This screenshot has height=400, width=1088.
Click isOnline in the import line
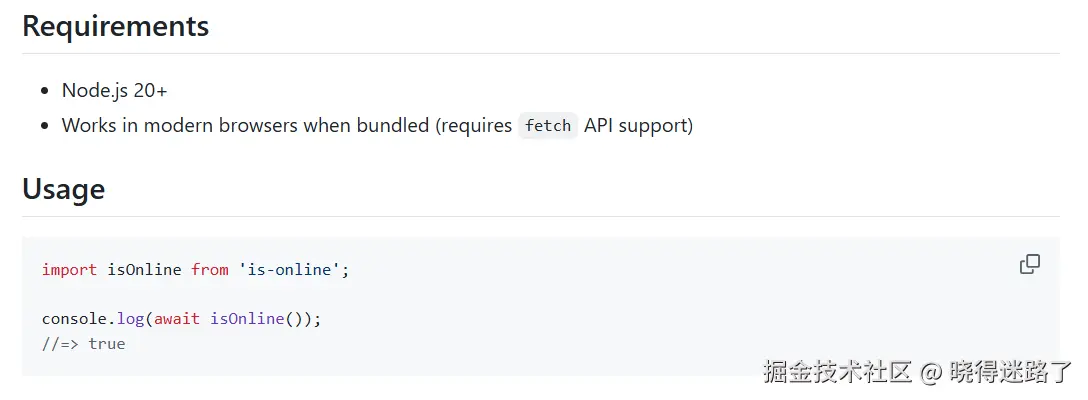[x=144, y=269]
